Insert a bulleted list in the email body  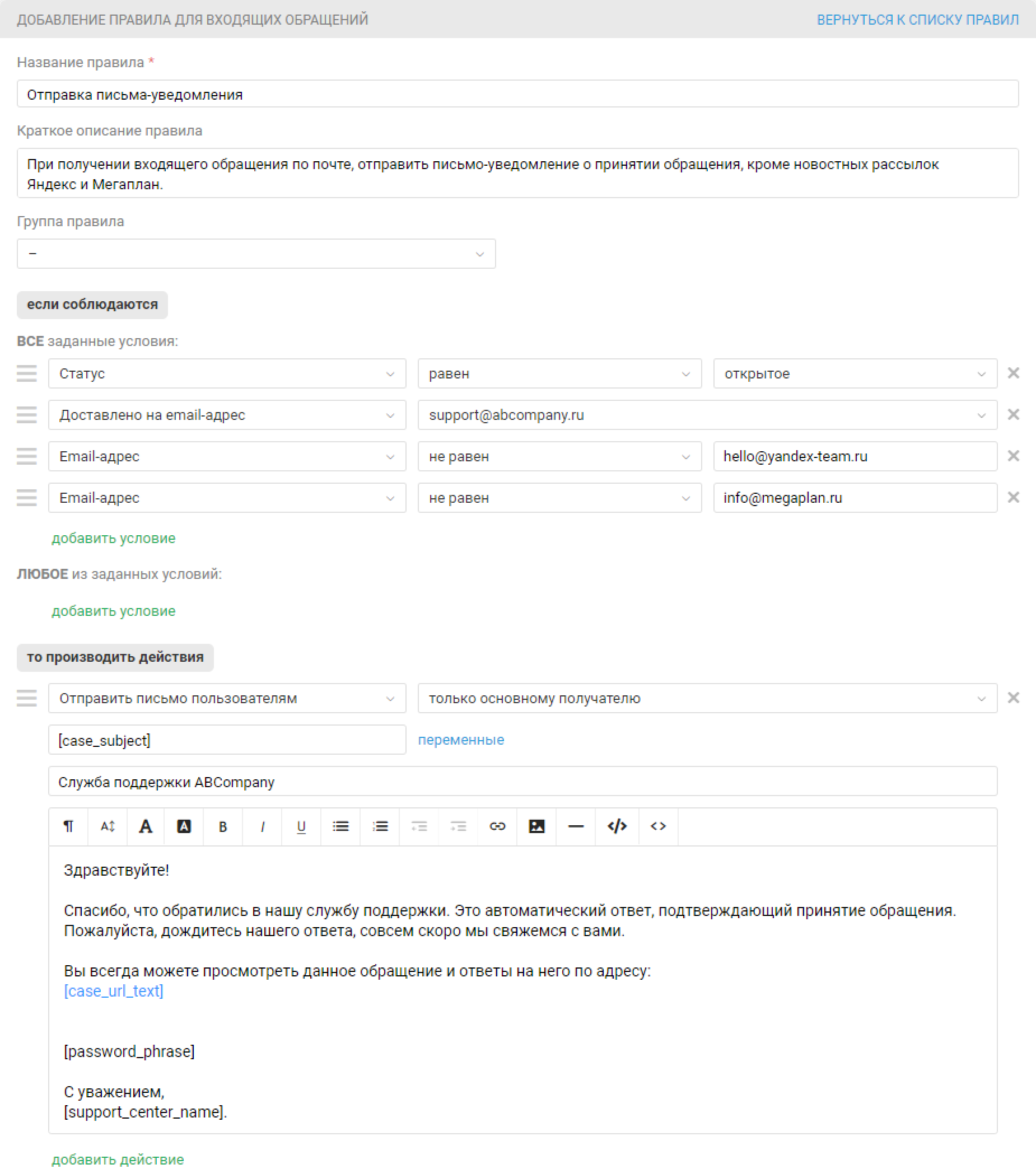(x=341, y=826)
